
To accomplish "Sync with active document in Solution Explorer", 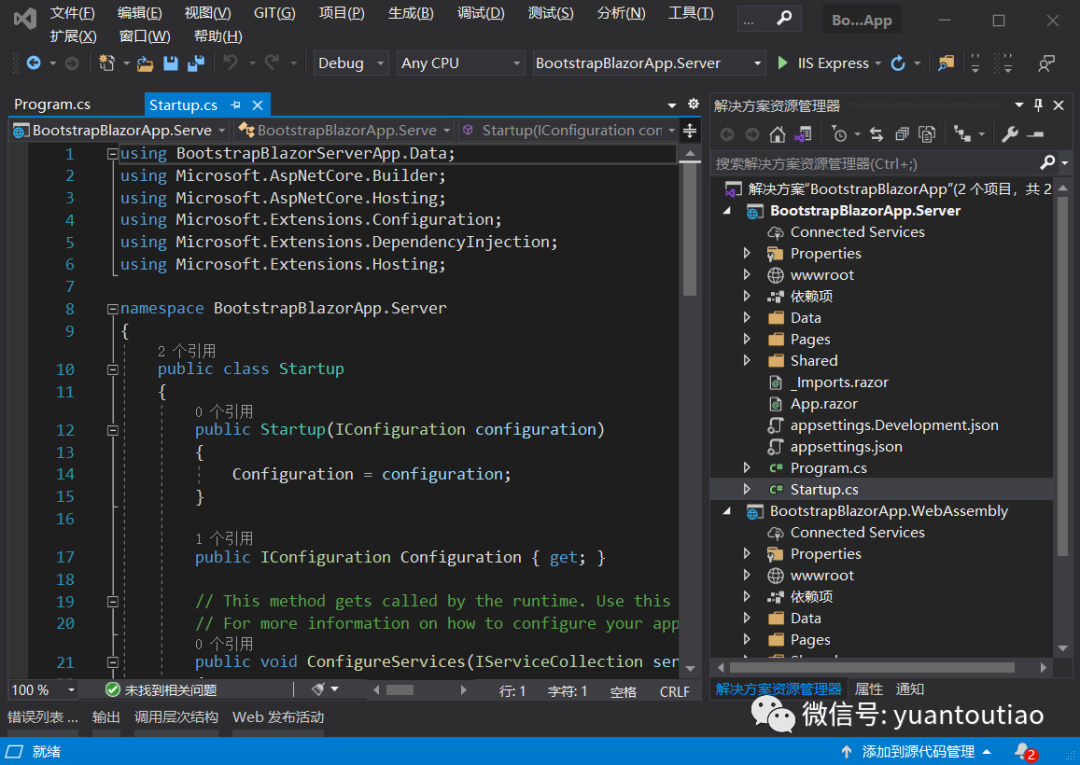I will pos(876,134).
